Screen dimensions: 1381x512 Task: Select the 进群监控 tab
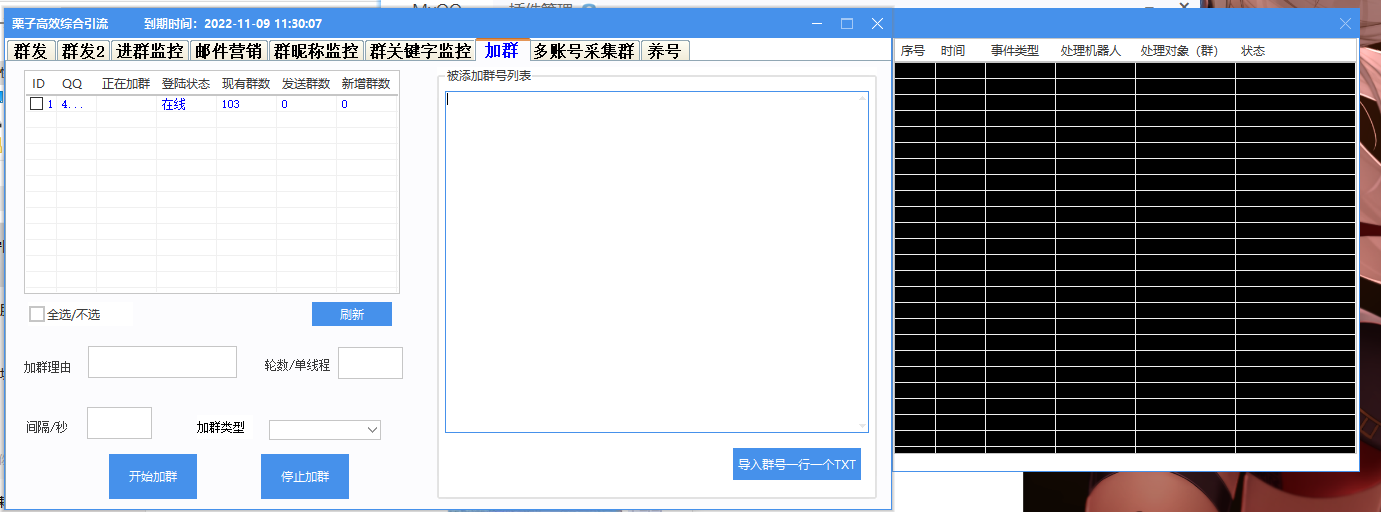tap(150, 51)
